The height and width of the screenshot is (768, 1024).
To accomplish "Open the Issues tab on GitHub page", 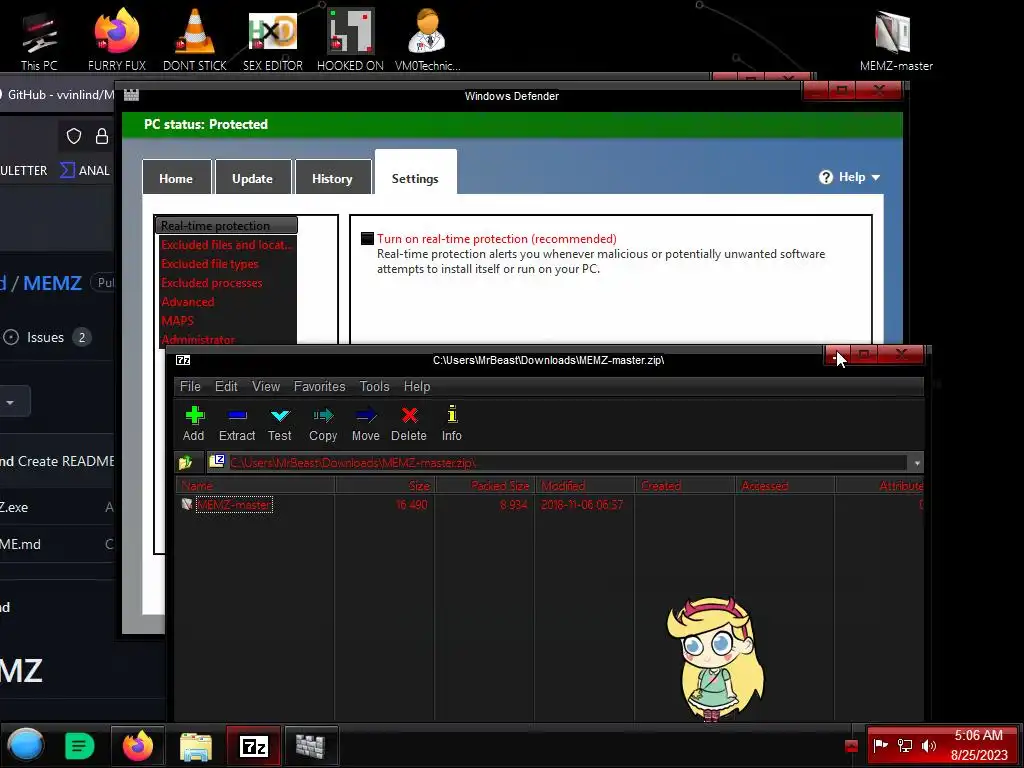I will 46,338.
